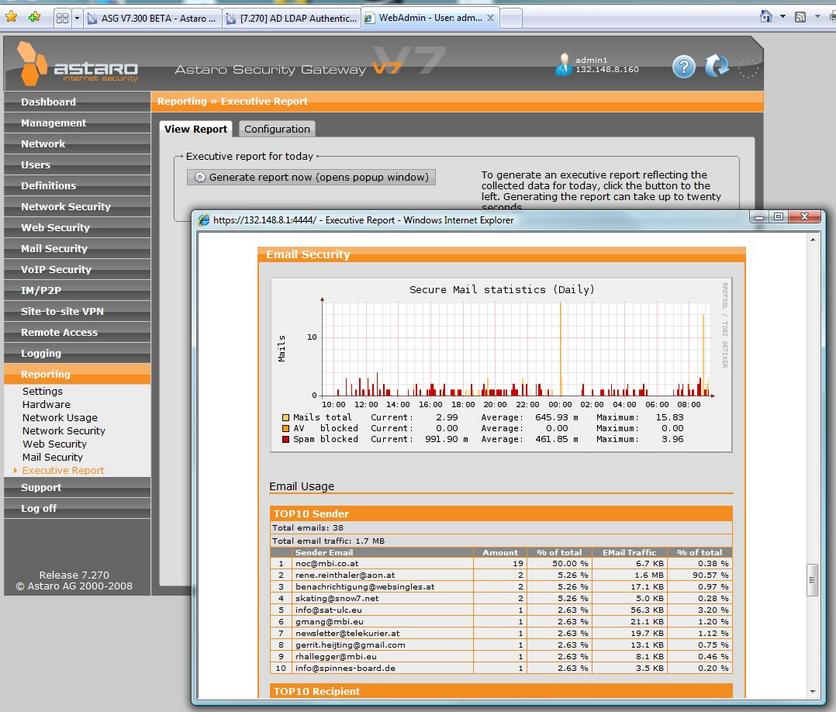Maximize the Executive Report popup window
Viewport: 836px width, 712px height.
coord(778,217)
